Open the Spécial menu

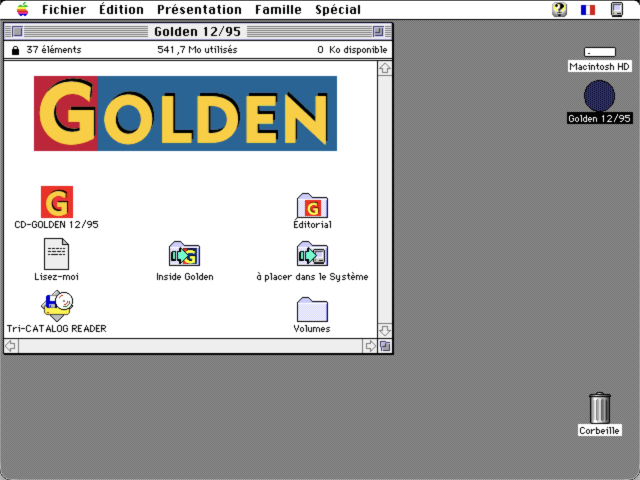338,9
